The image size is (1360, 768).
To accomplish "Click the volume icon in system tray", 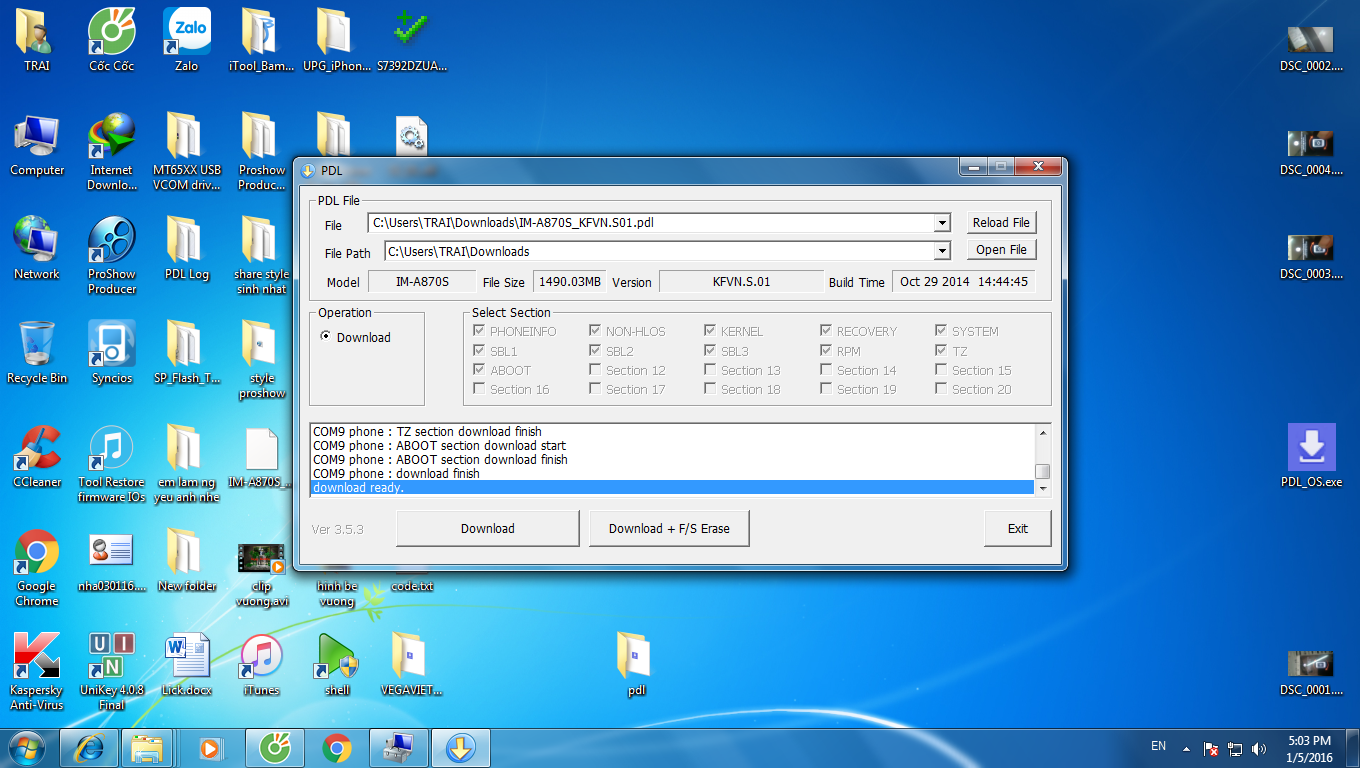I will tap(1259, 748).
